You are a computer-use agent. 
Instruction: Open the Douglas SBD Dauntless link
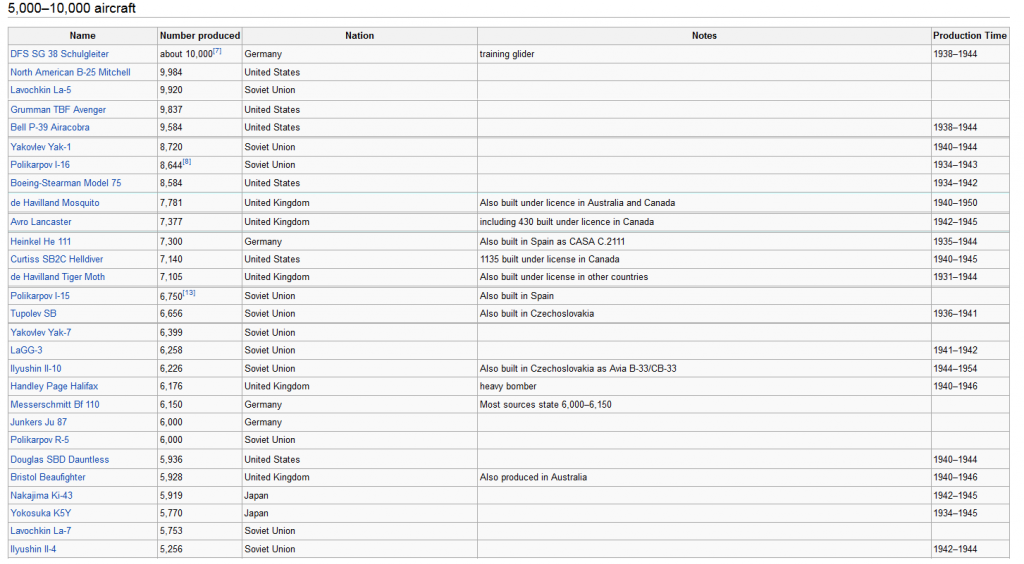point(59,460)
